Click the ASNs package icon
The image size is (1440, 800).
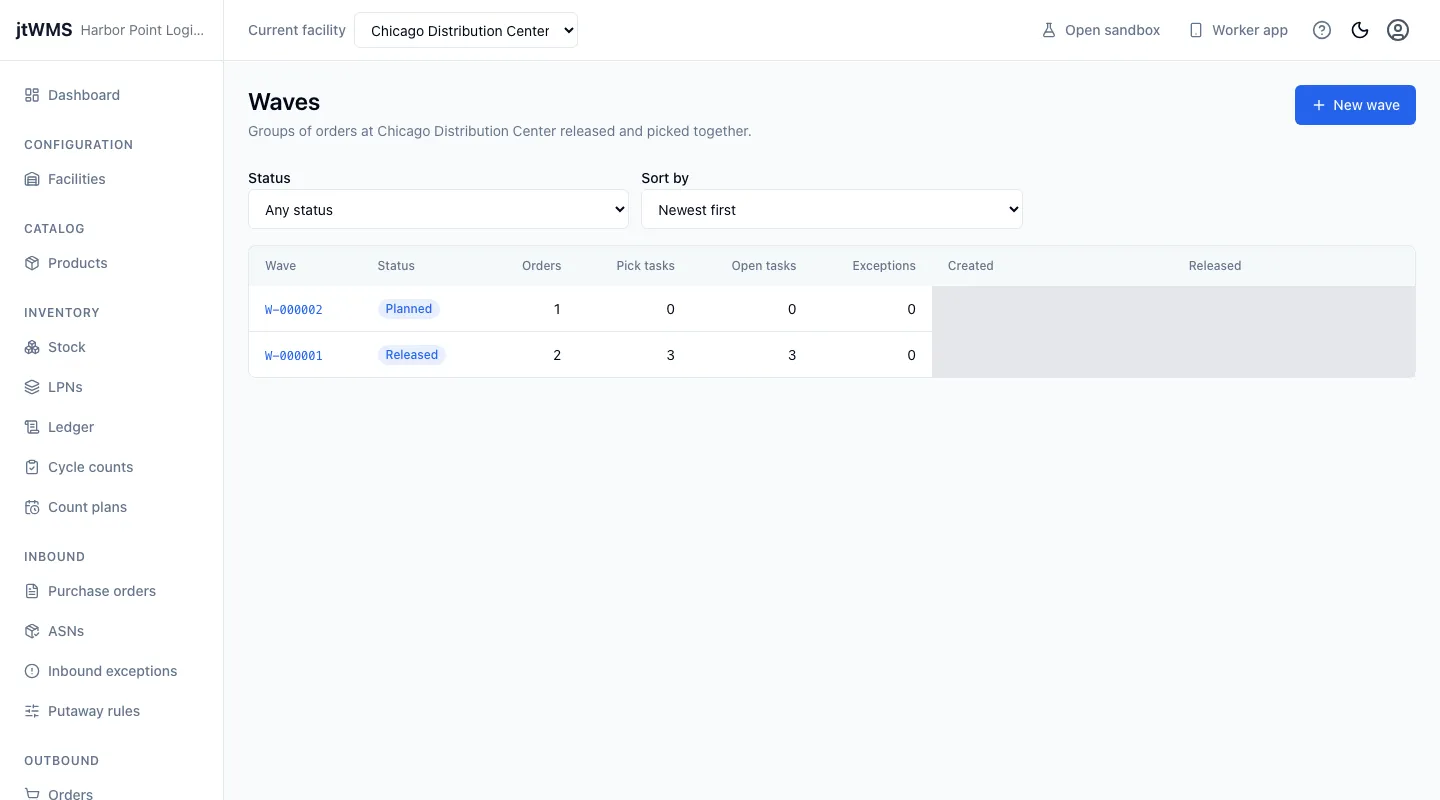(32, 631)
